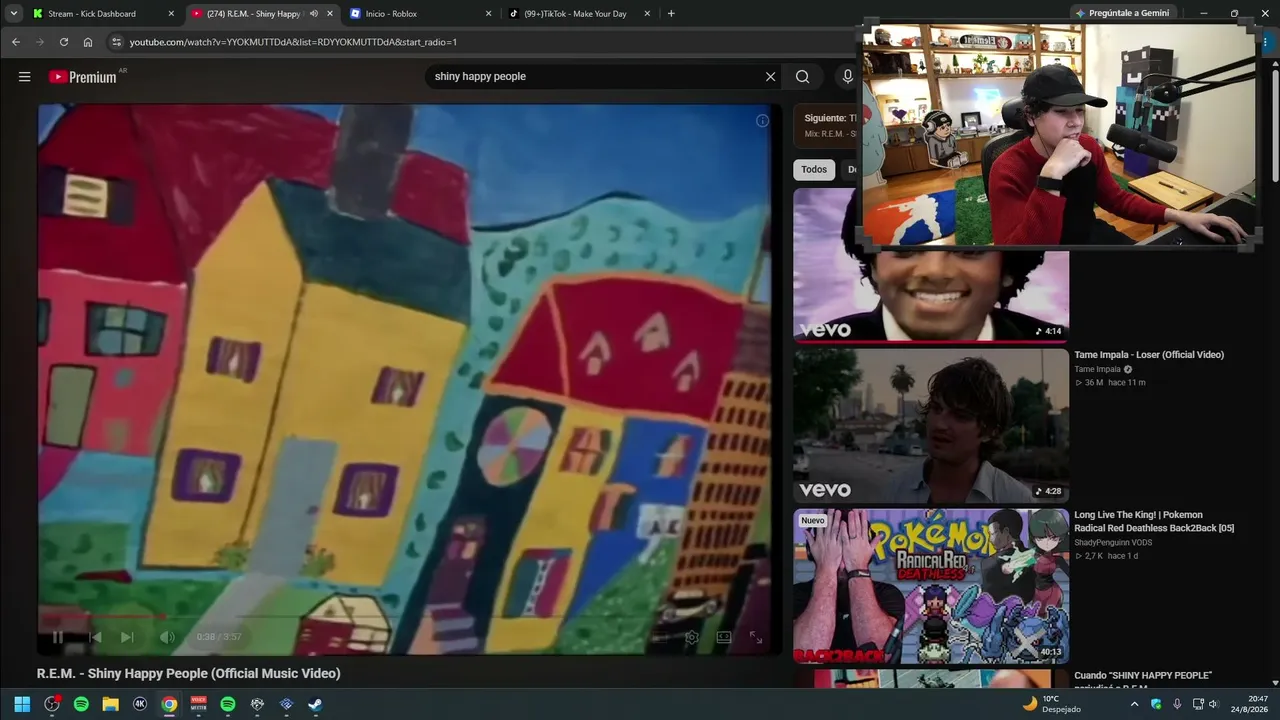1280x720 pixels.
Task: Open the 4K app taskbar icon
Action: click(x=140, y=704)
